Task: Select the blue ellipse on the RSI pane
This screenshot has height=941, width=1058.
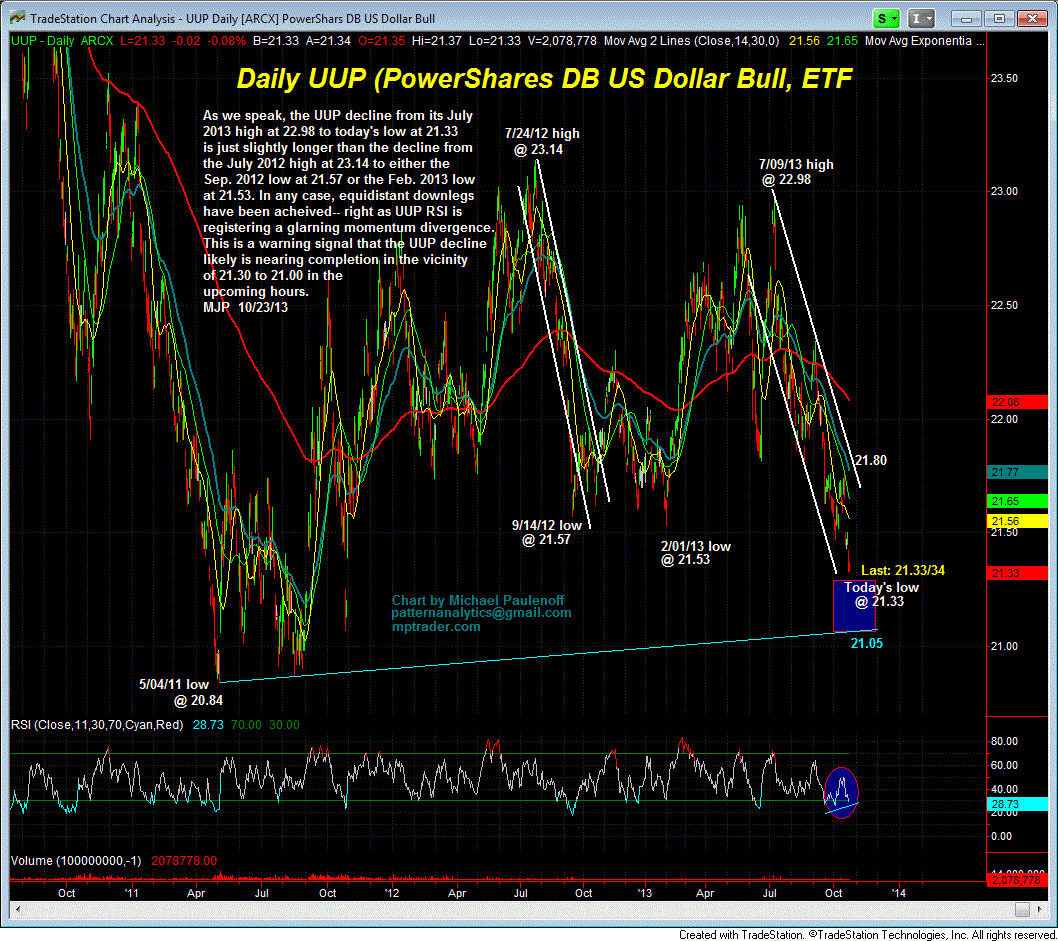Action: (841, 793)
